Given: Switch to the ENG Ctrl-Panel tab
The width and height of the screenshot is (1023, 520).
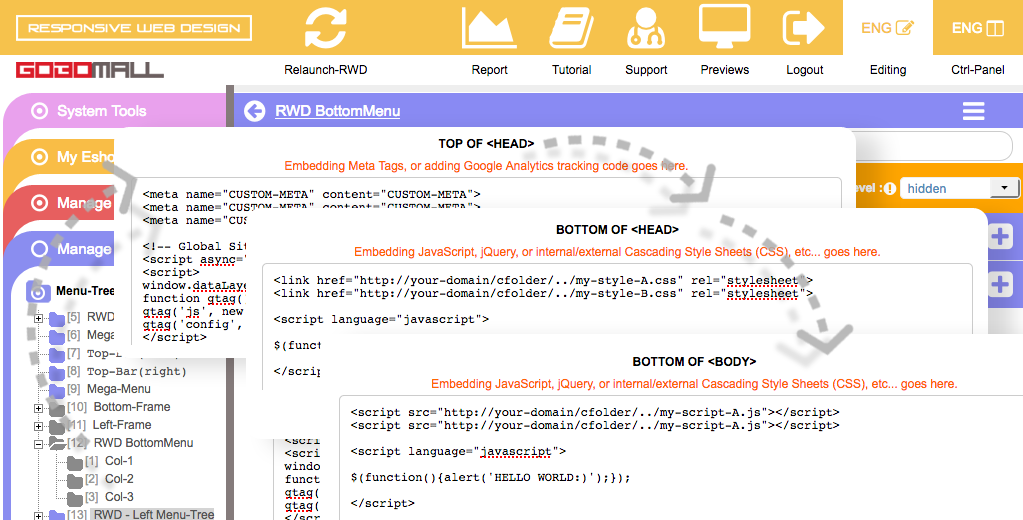Looking at the screenshot, I should coord(977,28).
